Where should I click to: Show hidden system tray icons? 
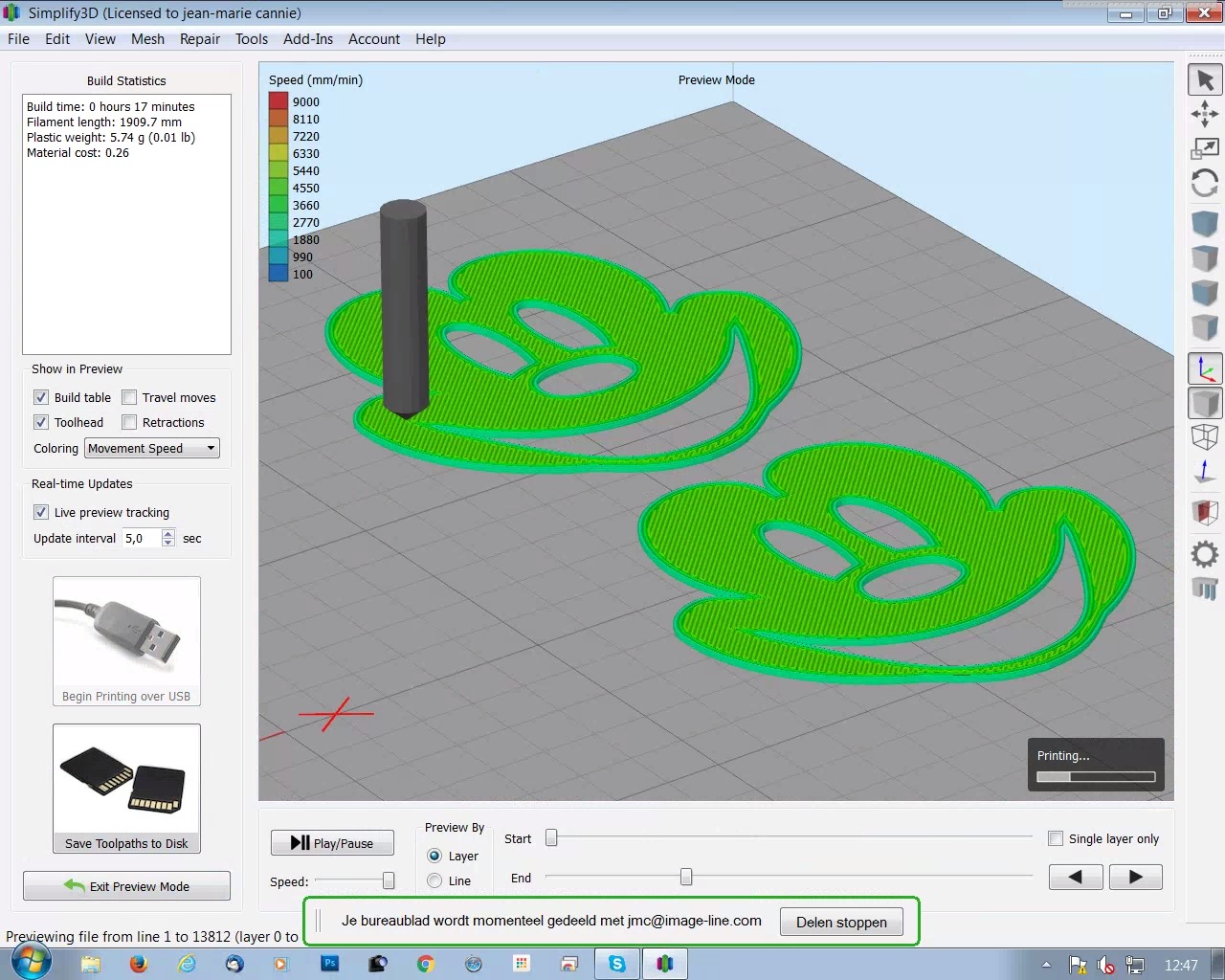[x=1046, y=965]
